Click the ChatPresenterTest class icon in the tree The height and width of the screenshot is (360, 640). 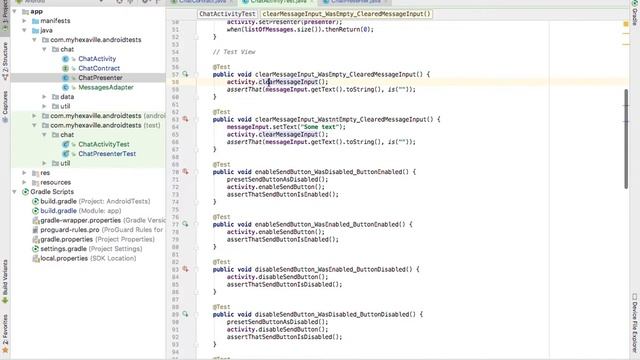click(65, 154)
